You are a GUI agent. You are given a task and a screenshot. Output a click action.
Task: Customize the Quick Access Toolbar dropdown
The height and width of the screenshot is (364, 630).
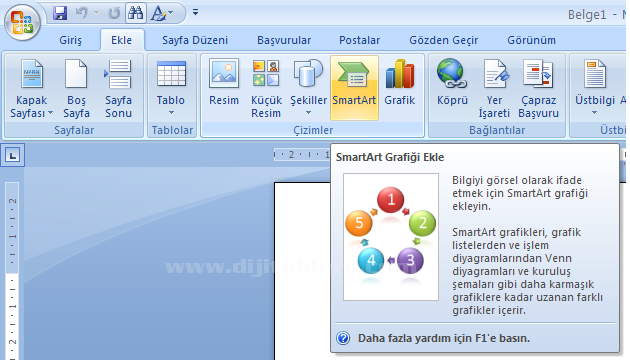point(195,13)
